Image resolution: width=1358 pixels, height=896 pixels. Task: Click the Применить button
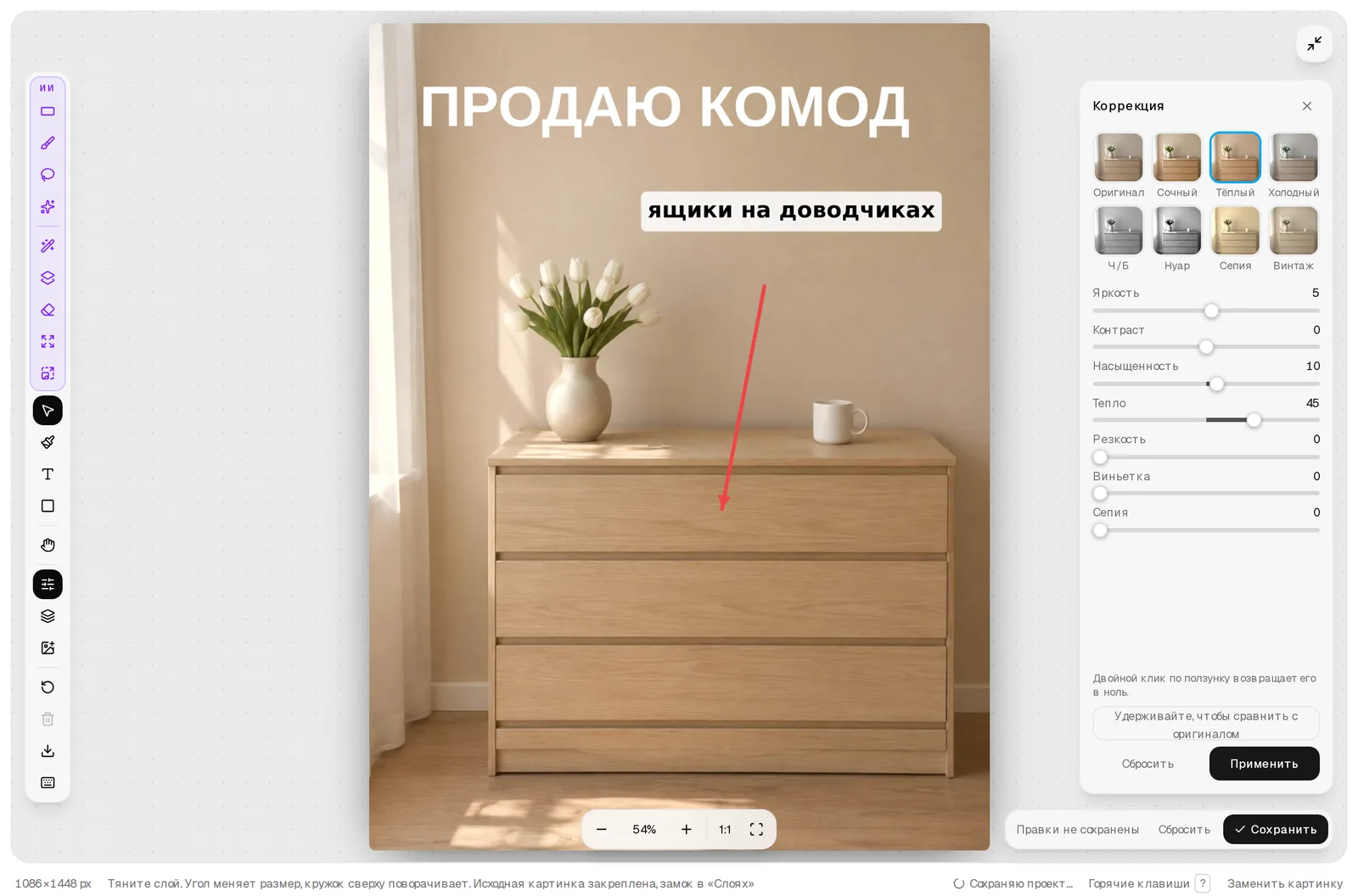click(x=1264, y=764)
